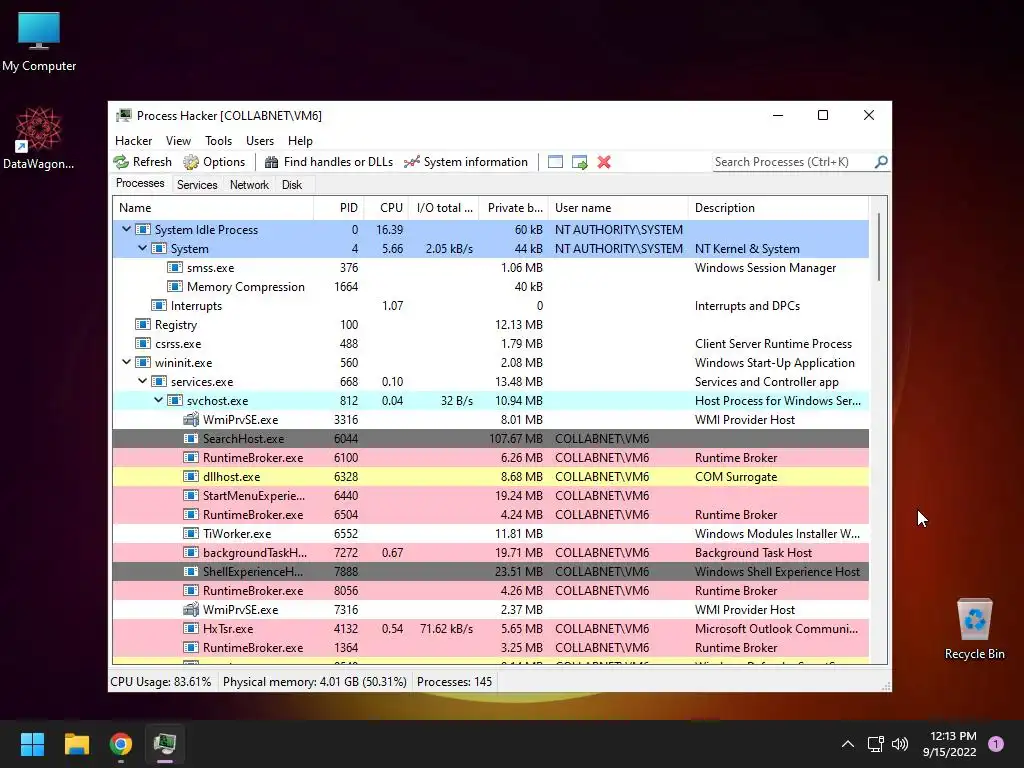
Task: Open File Explorer from the taskbar
Action: pyautogui.click(x=76, y=744)
